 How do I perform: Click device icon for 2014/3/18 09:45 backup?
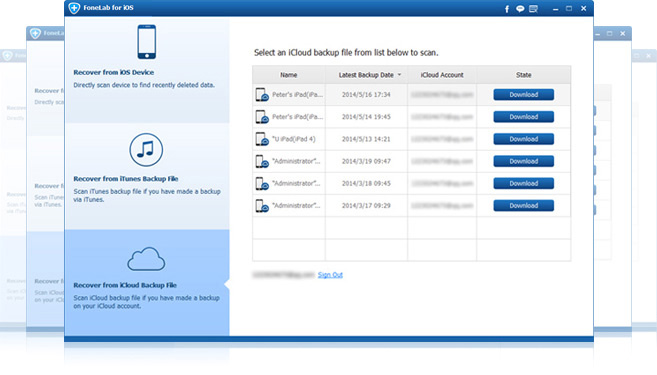point(262,184)
